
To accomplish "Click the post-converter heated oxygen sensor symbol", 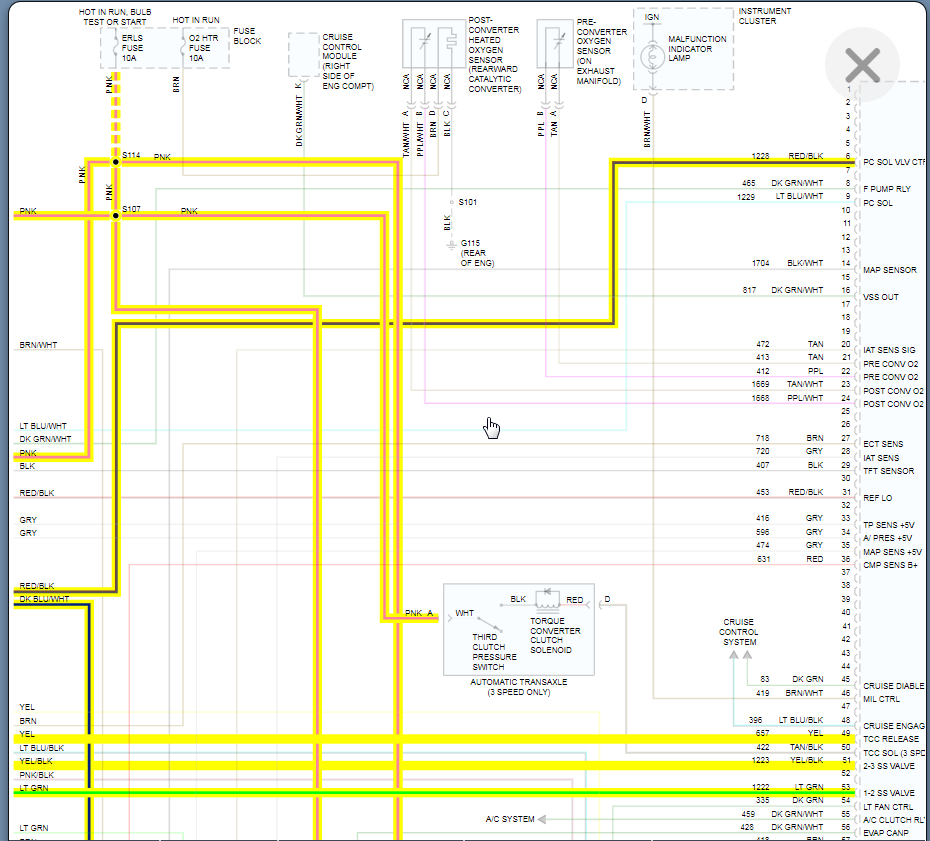I will tap(434, 43).
